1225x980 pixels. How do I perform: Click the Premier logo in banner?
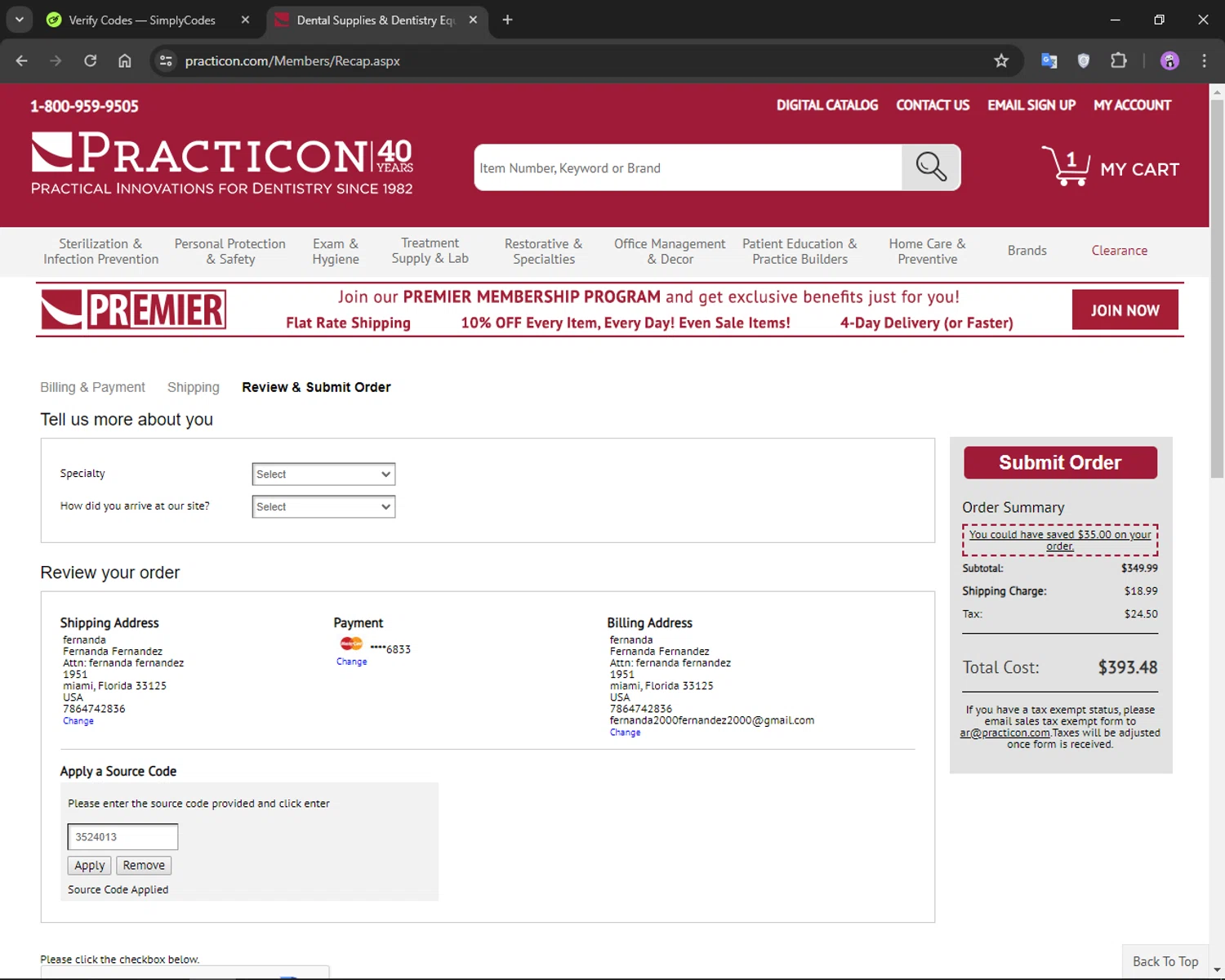tap(134, 310)
